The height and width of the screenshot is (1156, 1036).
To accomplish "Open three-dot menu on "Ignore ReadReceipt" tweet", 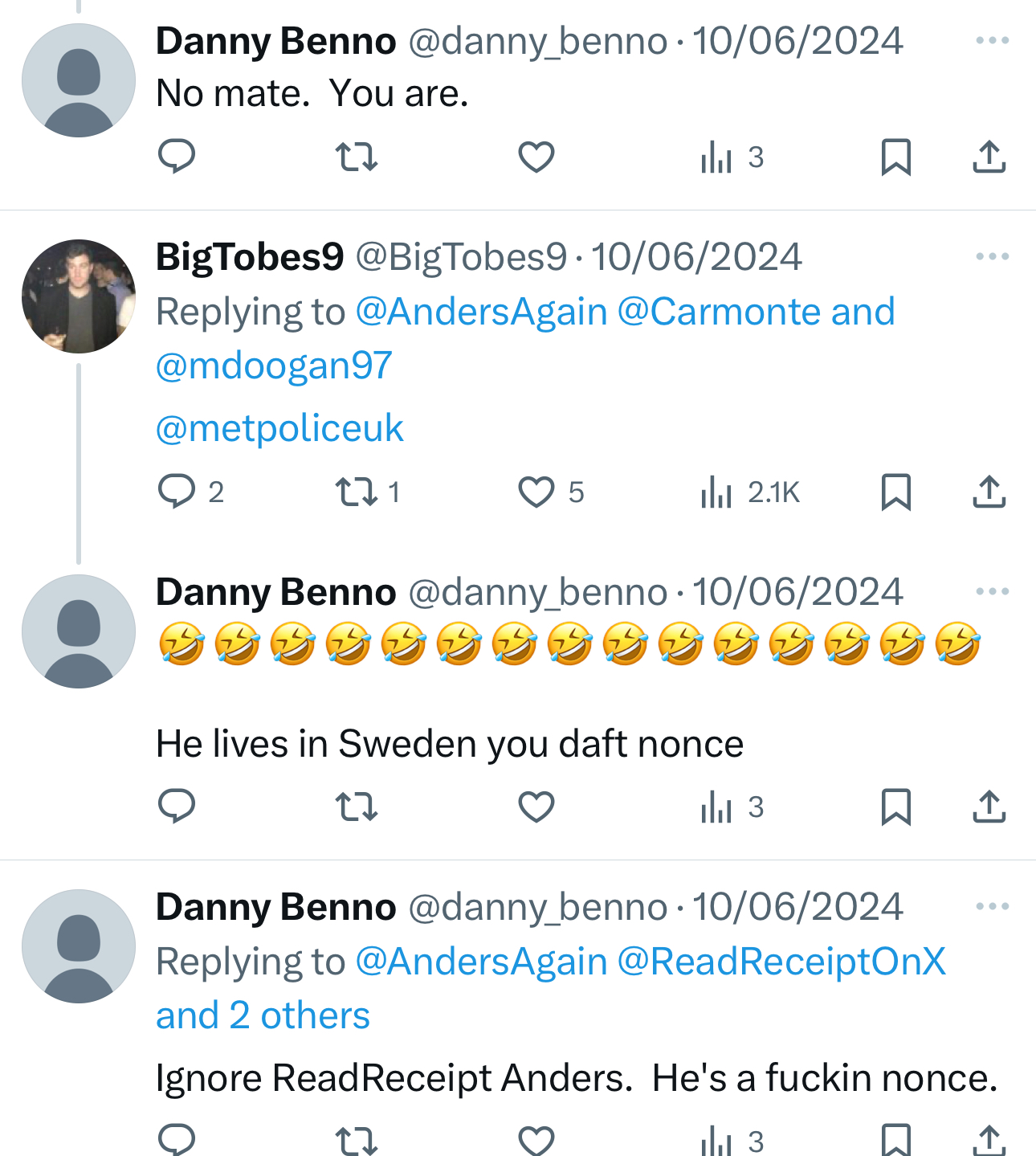I will point(992,907).
